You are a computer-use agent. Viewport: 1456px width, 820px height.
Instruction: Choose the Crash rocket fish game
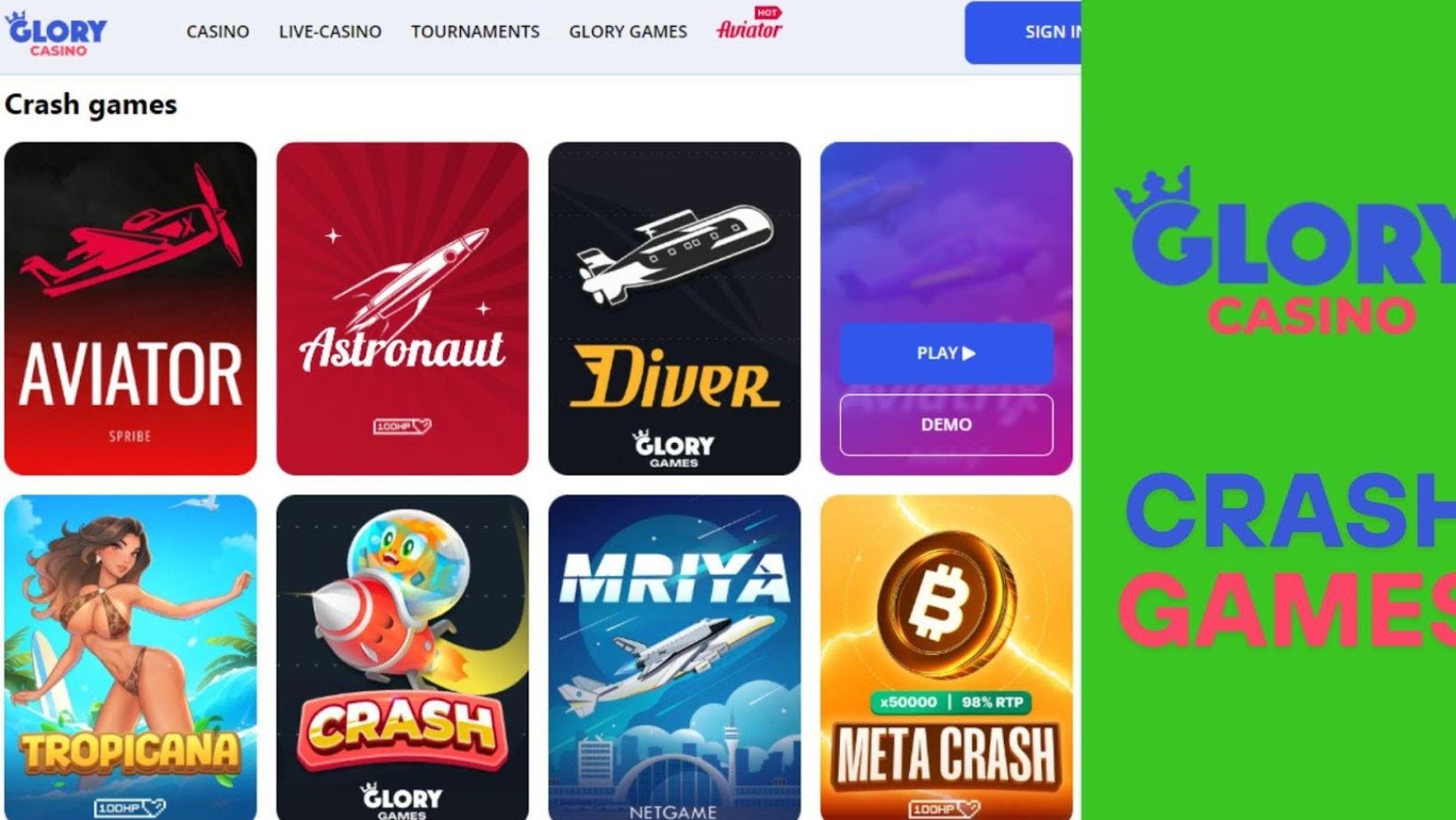(x=402, y=658)
